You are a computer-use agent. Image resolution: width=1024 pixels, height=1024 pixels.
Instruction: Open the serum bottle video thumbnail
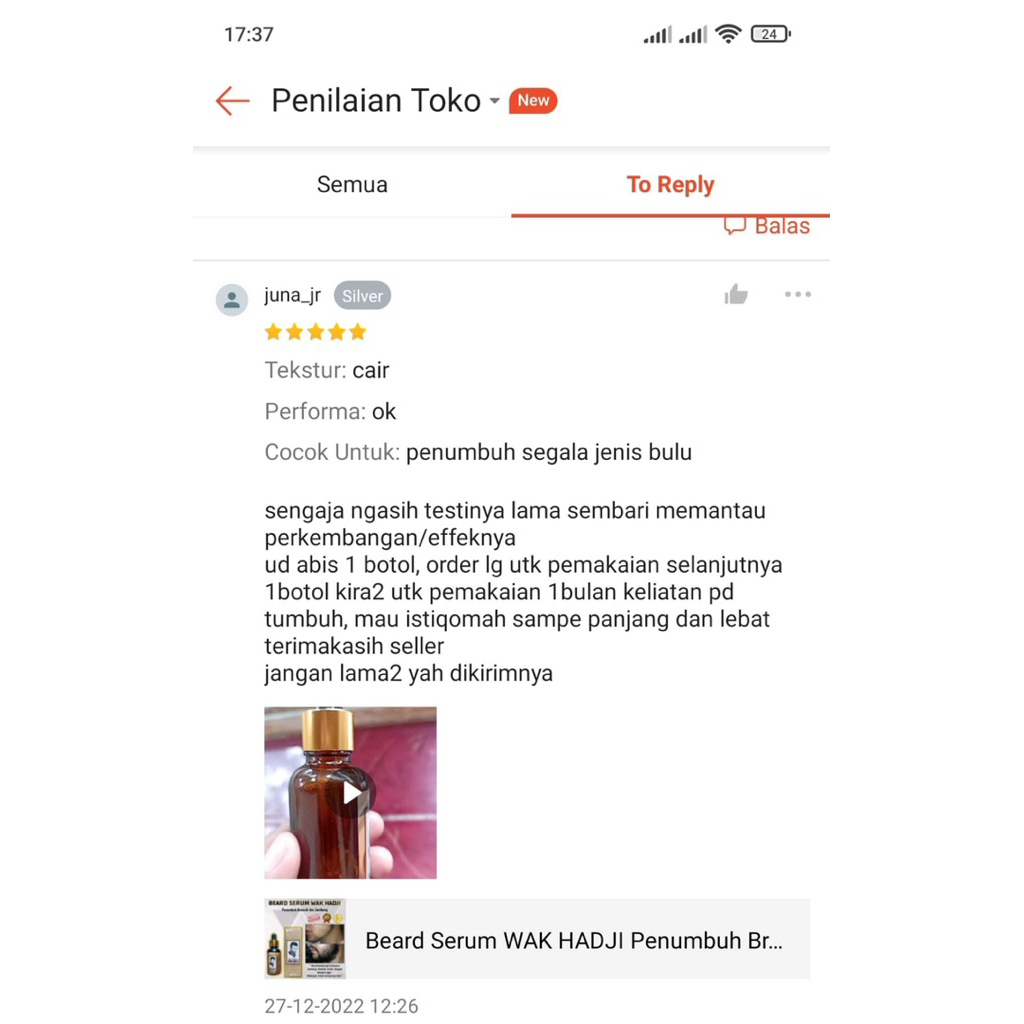[351, 793]
